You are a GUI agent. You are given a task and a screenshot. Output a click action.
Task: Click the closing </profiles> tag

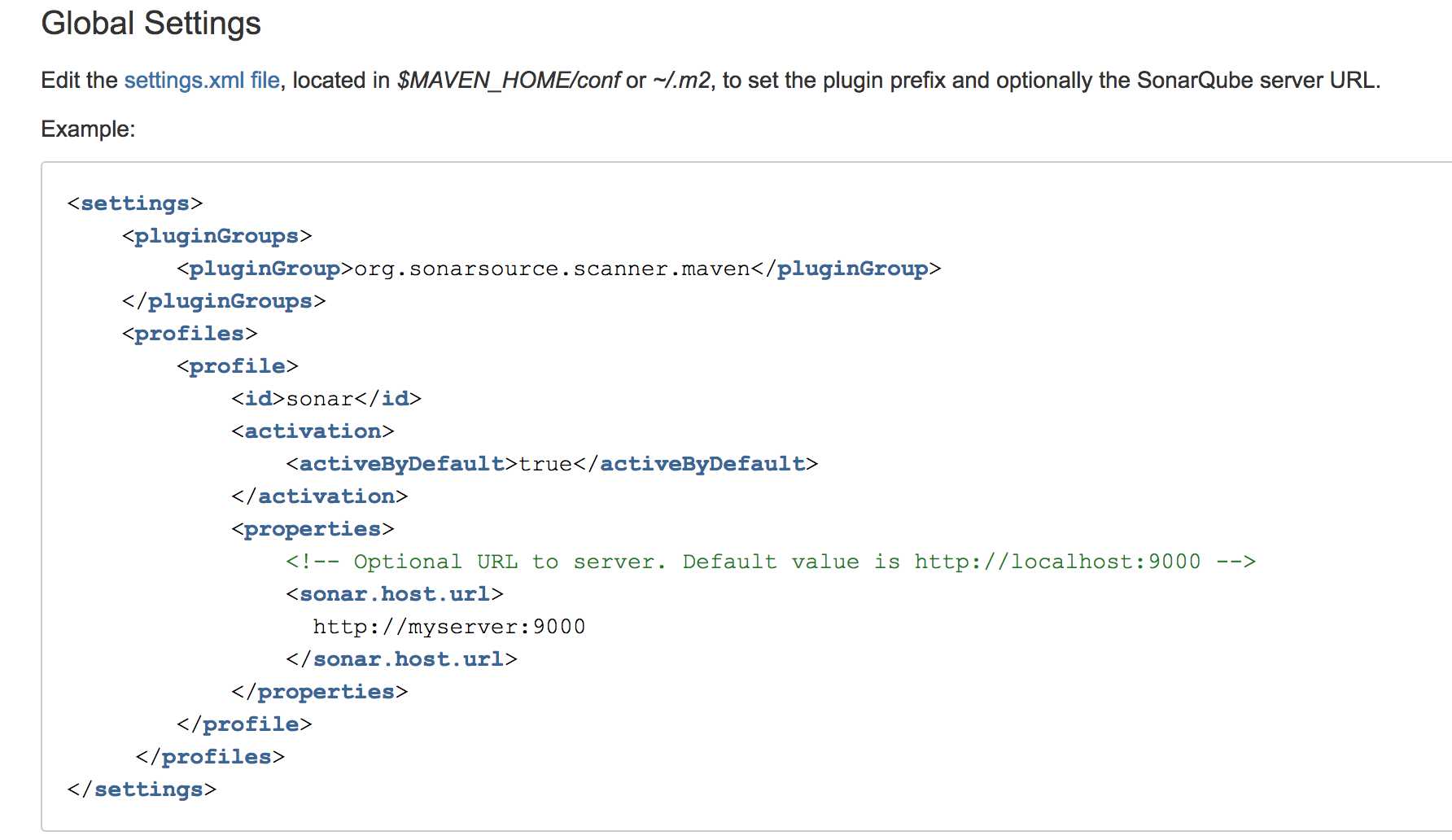pos(210,757)
